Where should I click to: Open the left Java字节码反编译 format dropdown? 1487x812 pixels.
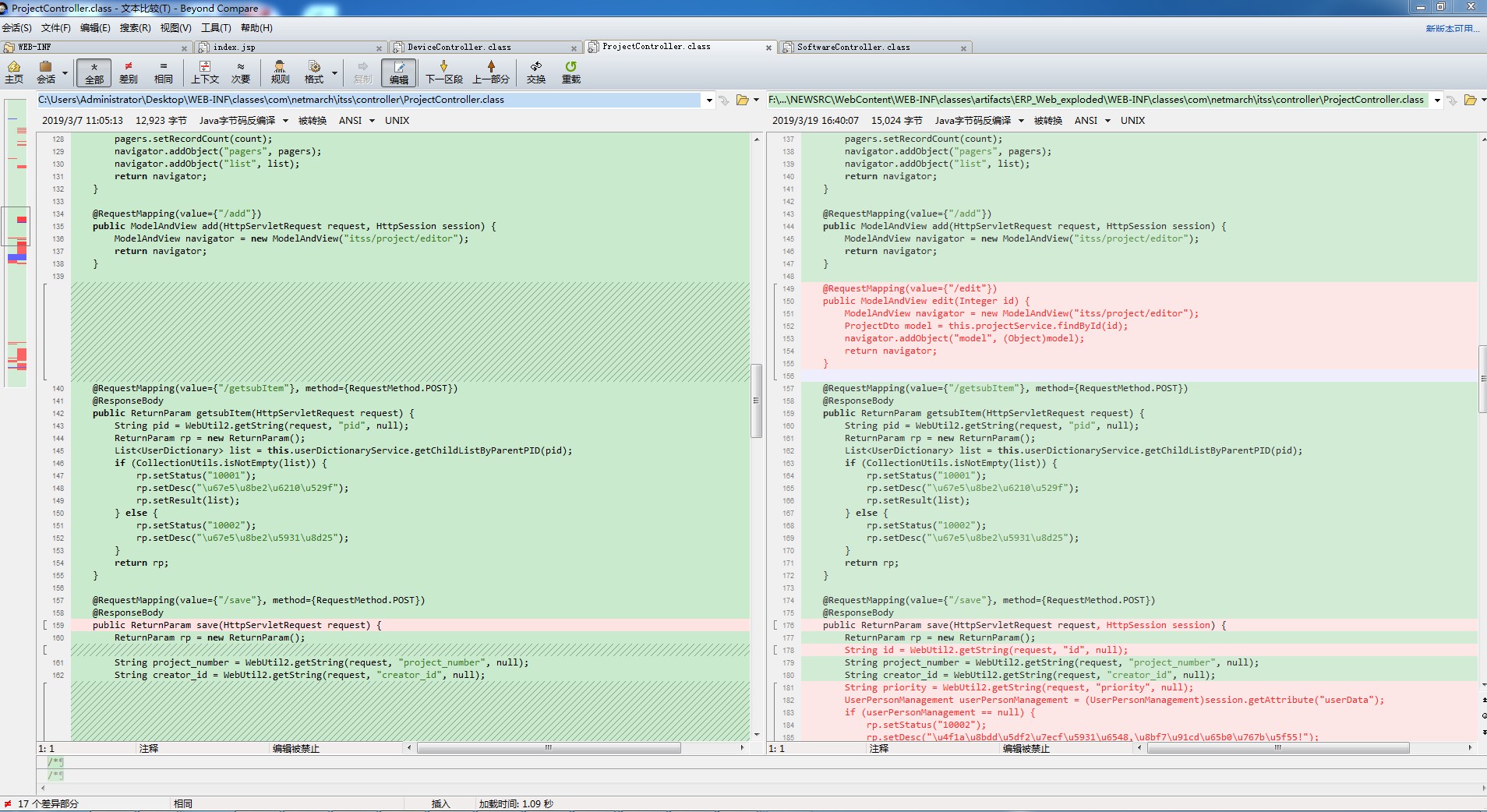click(243, 121)
